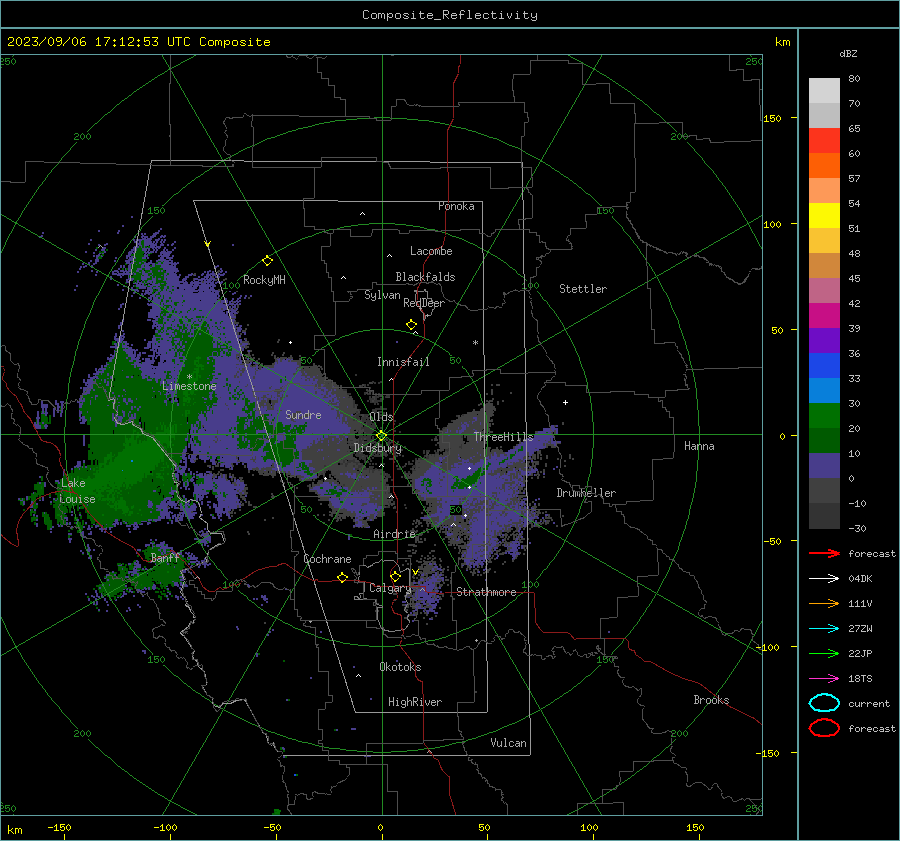
Task: Click the Composite_Reflectivity title
Action: 449,15
